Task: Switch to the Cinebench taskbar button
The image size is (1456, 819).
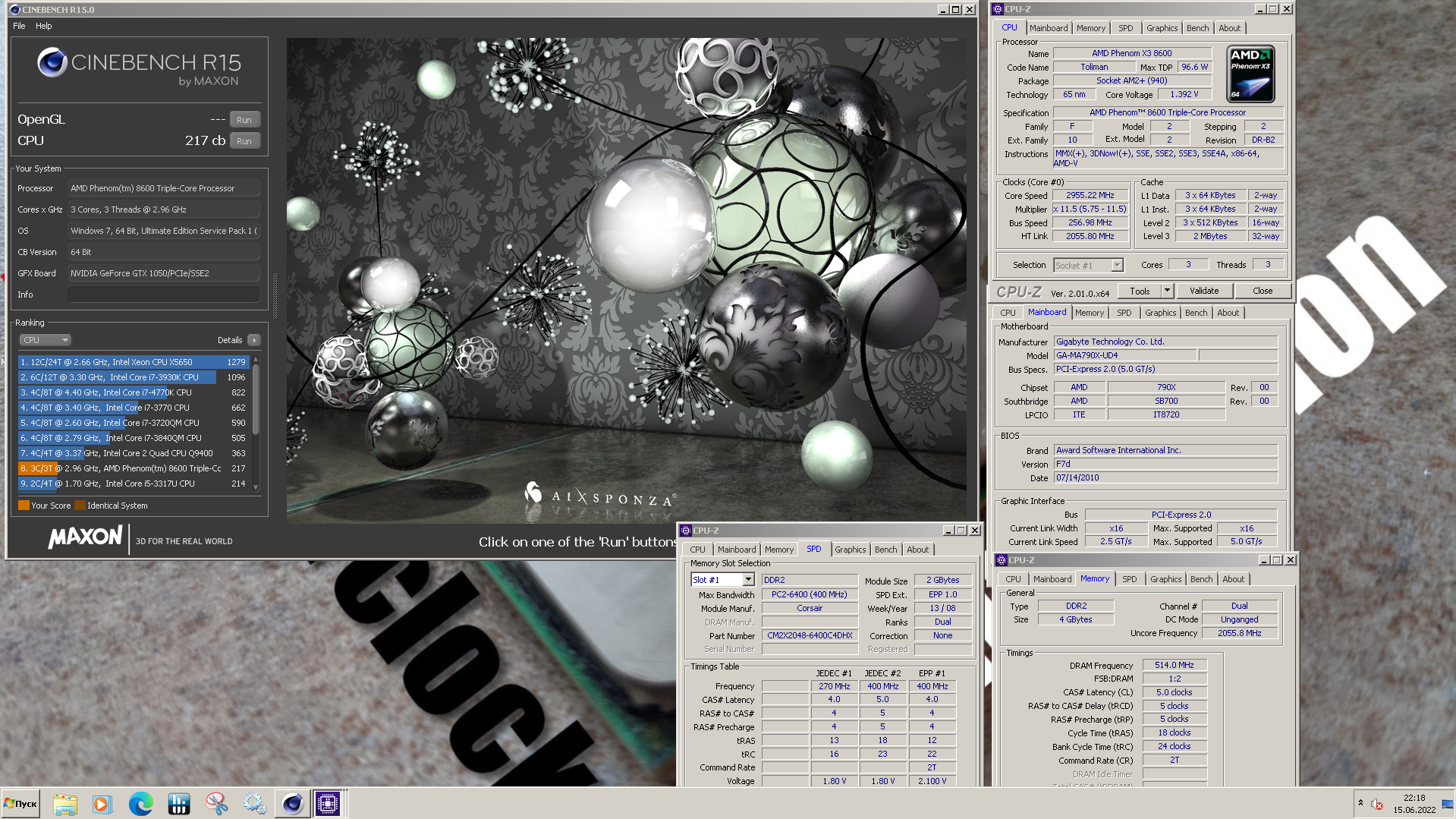Action: (292, 803)
